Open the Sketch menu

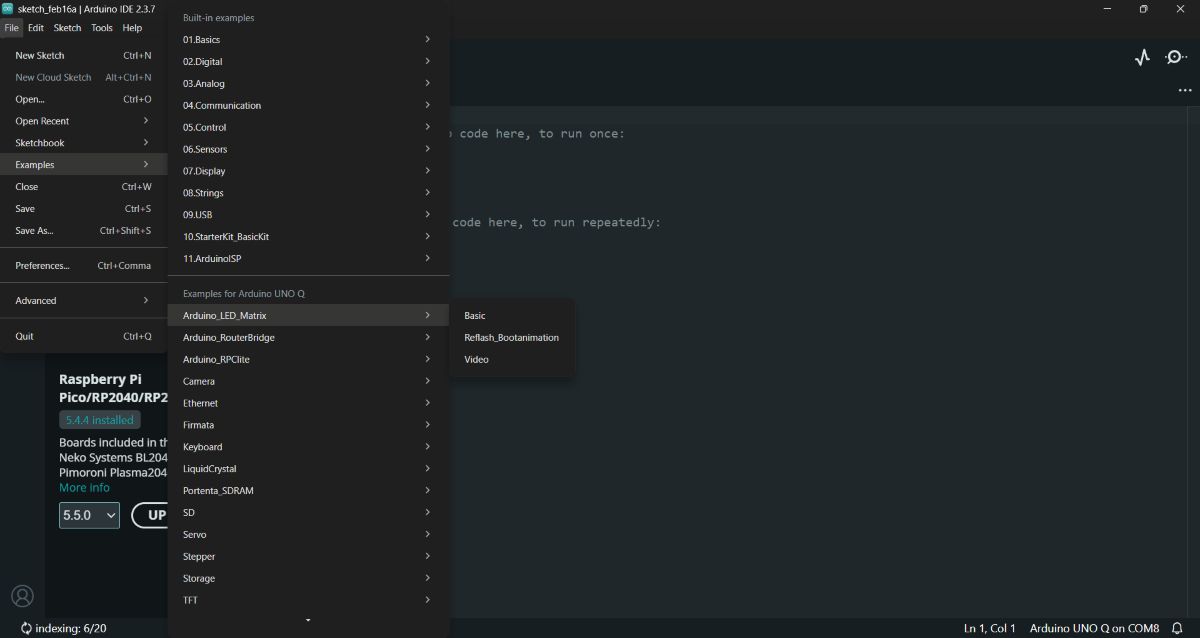click(66, 27)
